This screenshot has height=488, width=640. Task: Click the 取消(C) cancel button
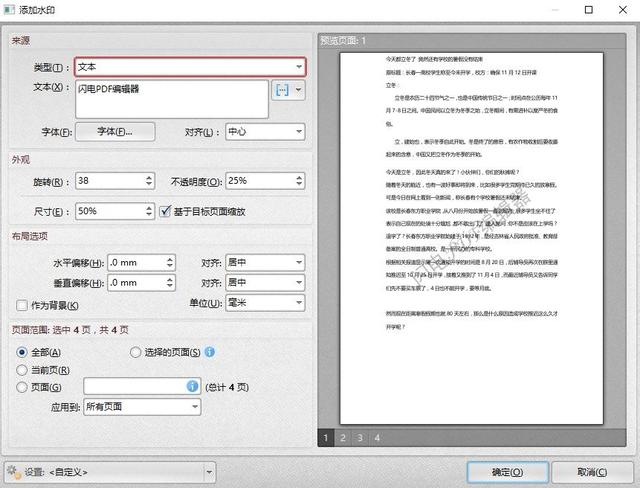[x=592, y=472]
